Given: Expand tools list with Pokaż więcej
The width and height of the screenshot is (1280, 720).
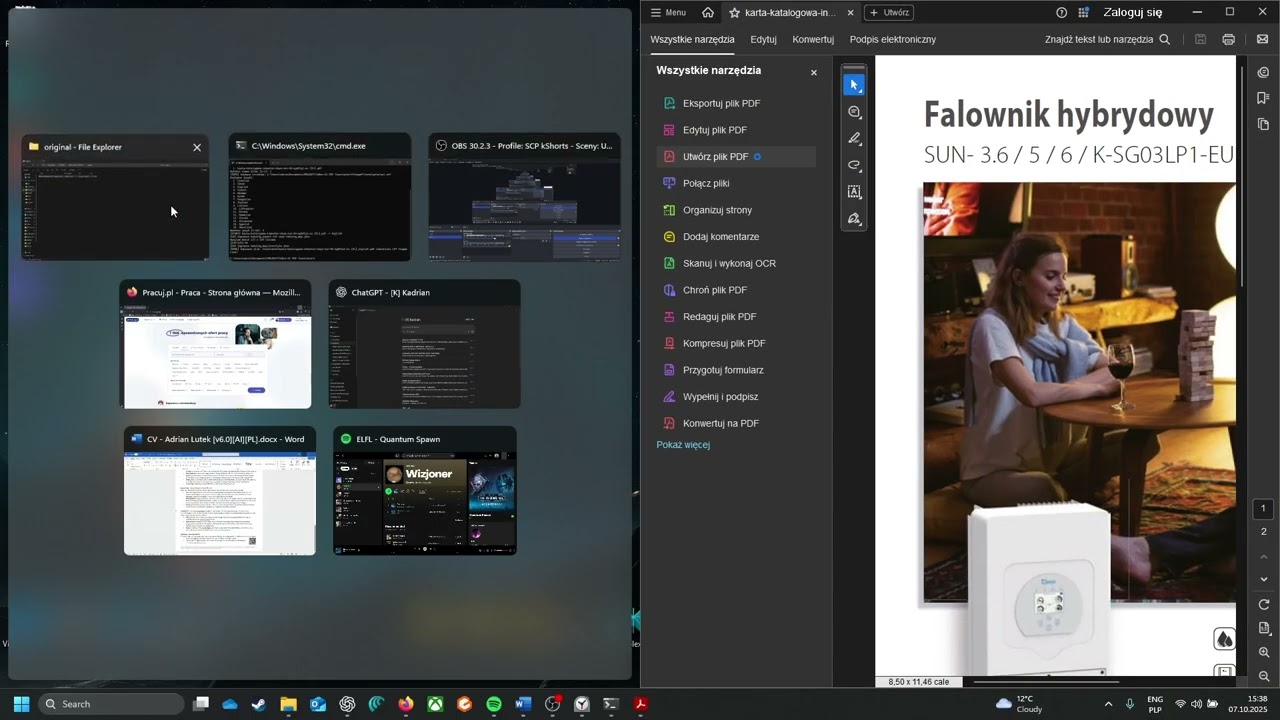Looking at the screenshot, I should point(683,444).
